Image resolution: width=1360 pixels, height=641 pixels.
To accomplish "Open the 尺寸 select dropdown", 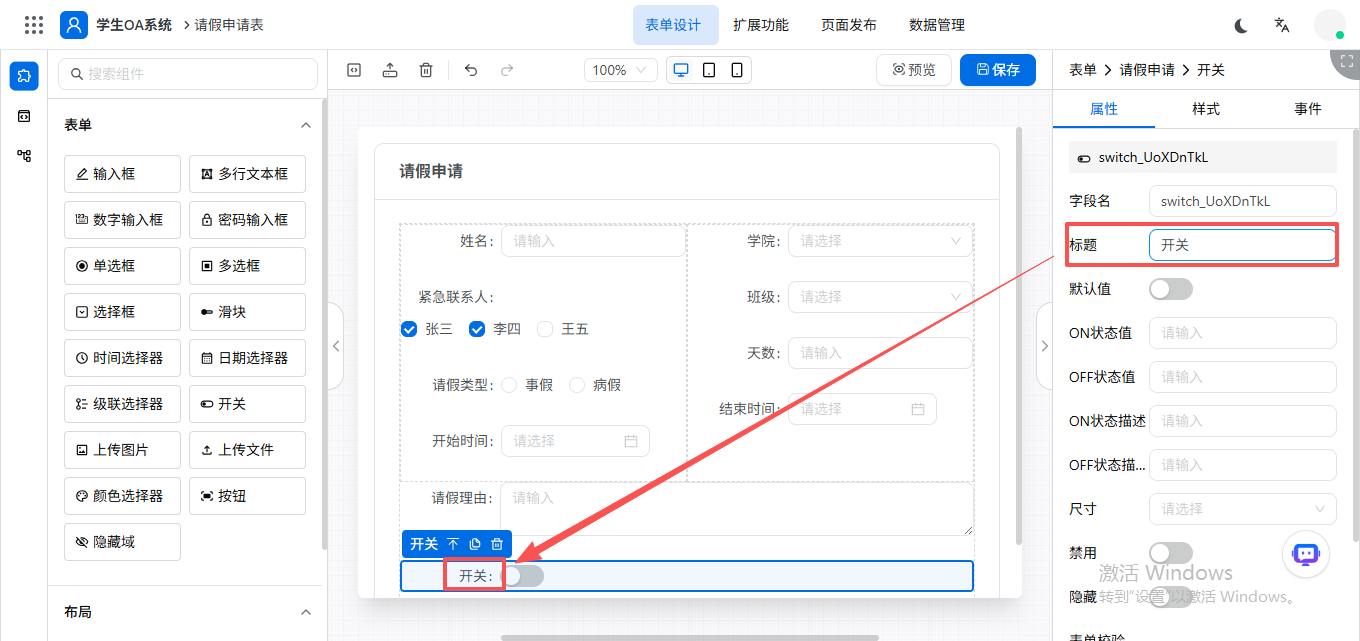I will pos(1243,509).
